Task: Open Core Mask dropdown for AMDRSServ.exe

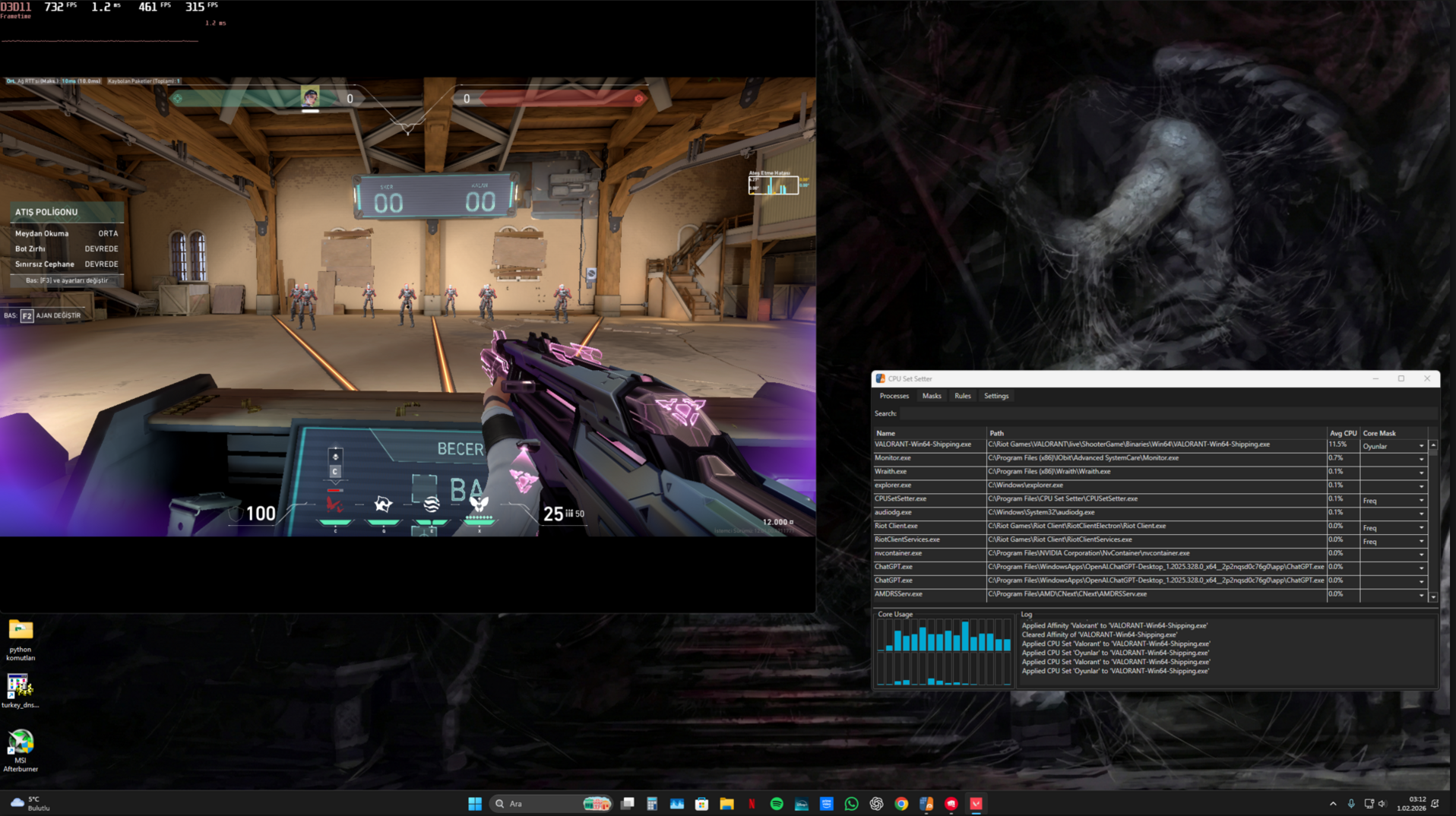Action: [x=1421, y=596]
